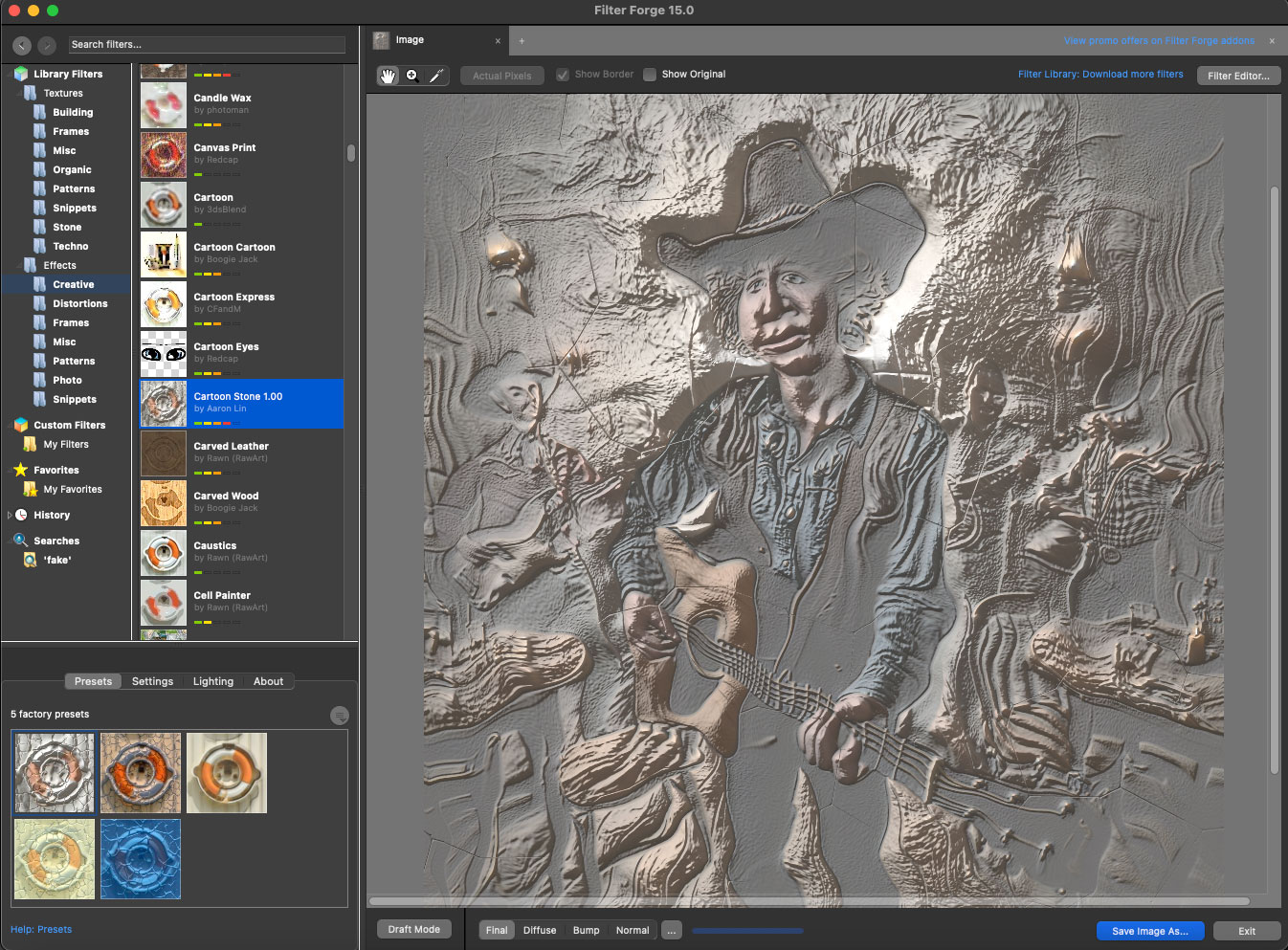1288x950 pixels.
Task: Switch to the Bump render view
Action: [x=586, y=930]
